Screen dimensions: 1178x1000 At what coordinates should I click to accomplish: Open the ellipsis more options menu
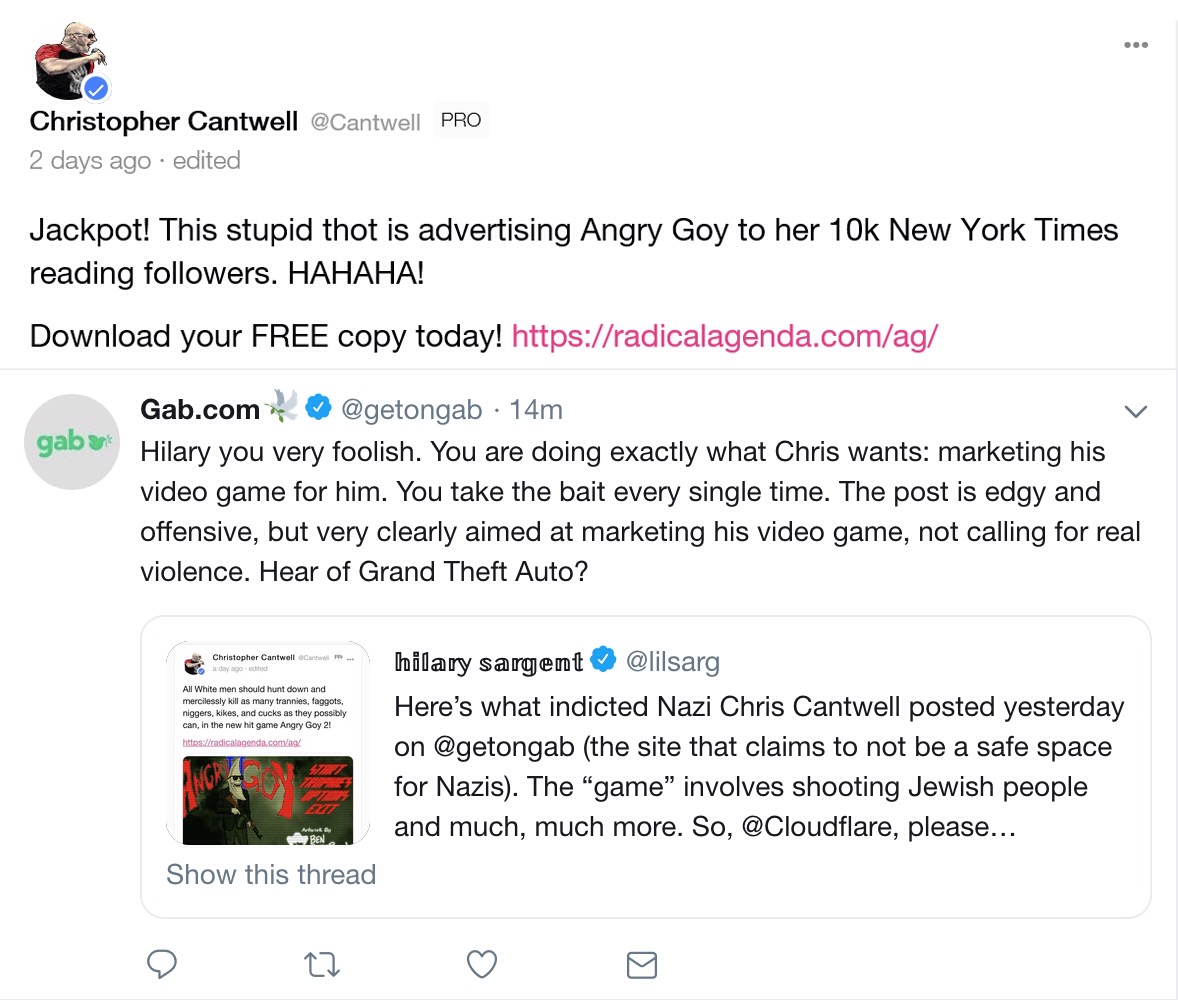coord(1135,44)
